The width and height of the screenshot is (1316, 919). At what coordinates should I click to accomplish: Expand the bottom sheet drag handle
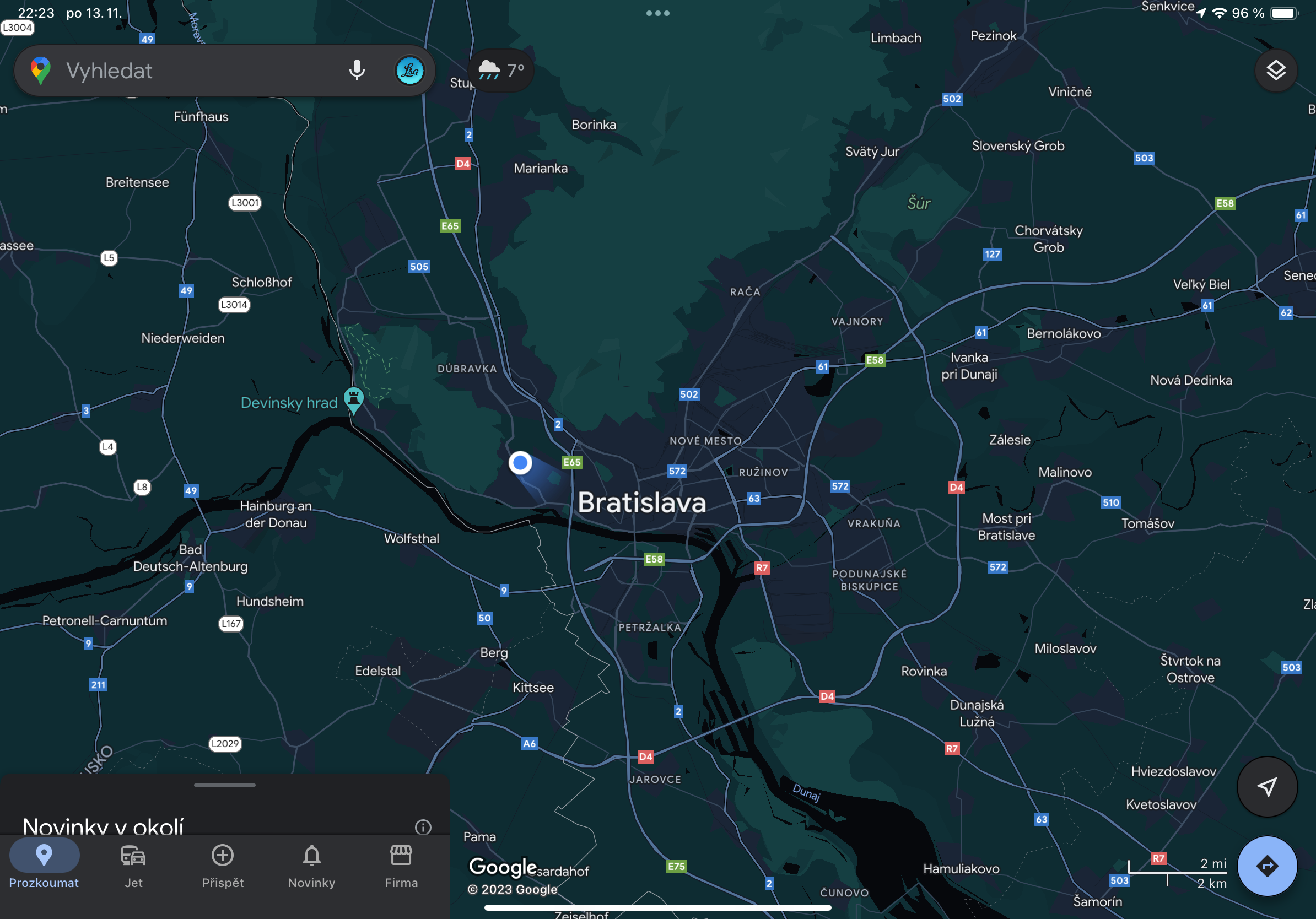tap(225, 785)
